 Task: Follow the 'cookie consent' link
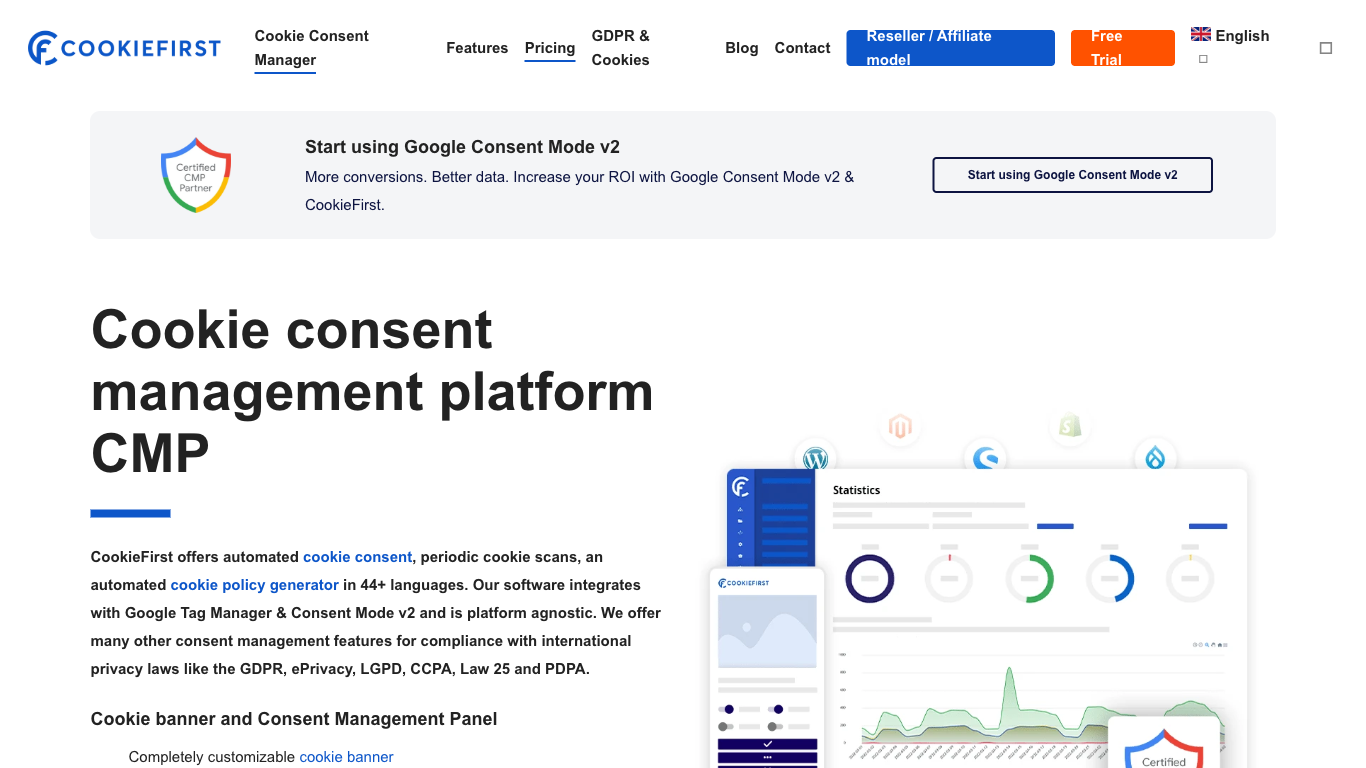coord(357,557)
